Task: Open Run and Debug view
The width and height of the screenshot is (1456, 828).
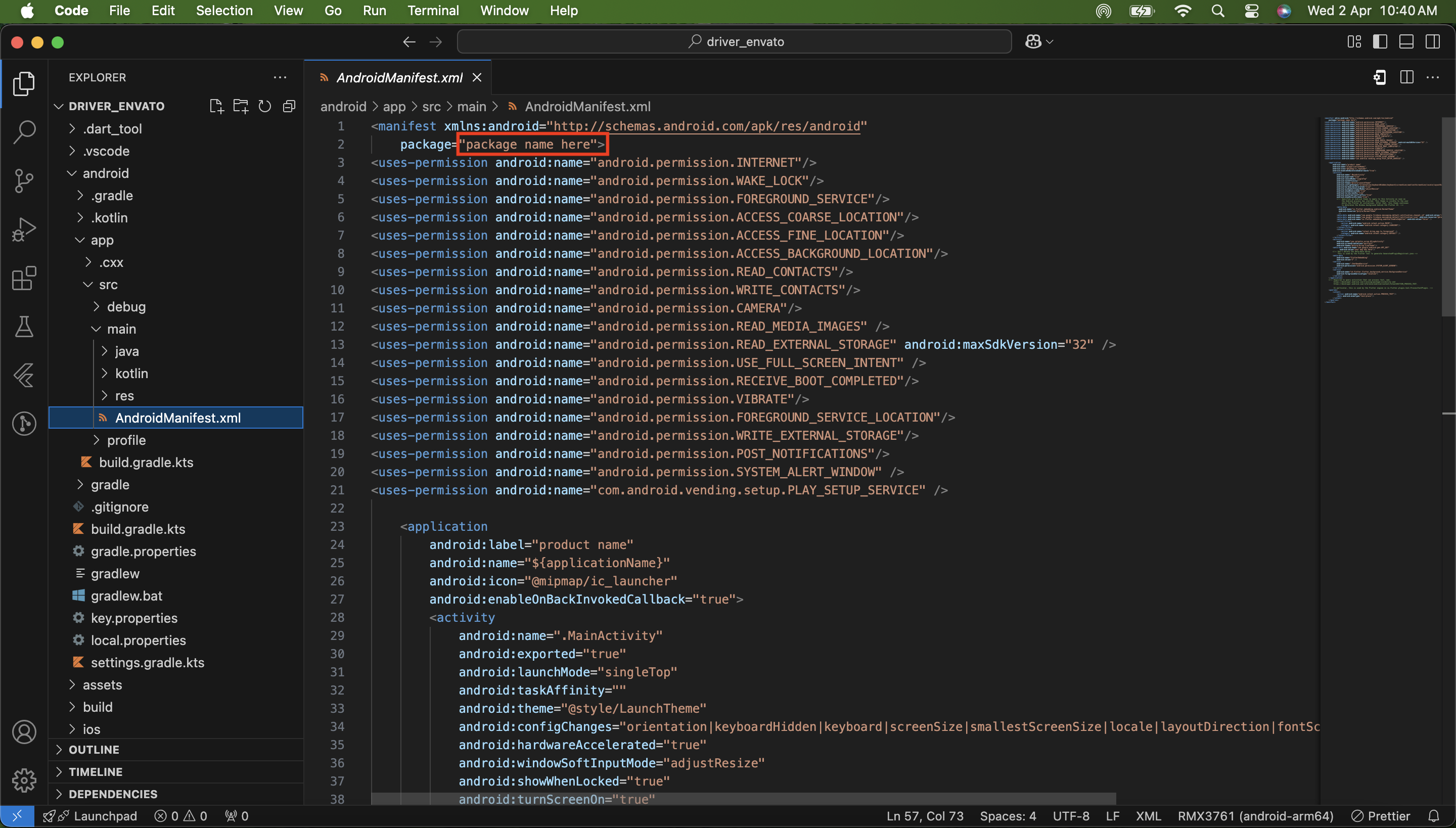Action: tap(24, 229)
